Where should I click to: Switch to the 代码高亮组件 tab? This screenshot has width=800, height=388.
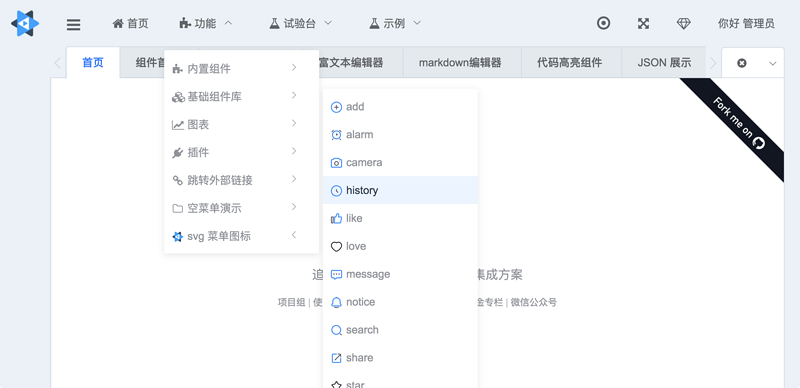pyautogui.click(x=569, y=63)
